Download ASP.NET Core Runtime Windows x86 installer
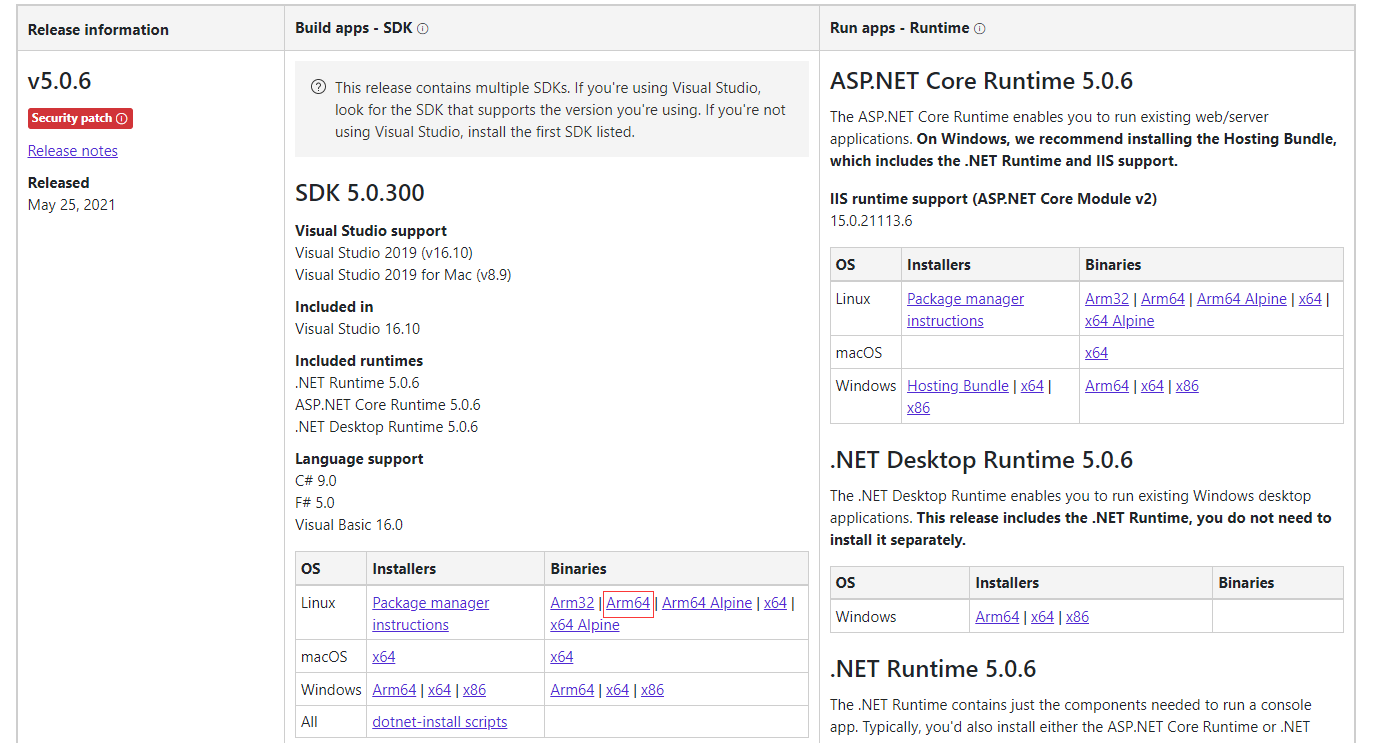 pyautogui.click(x=918, y=408)
